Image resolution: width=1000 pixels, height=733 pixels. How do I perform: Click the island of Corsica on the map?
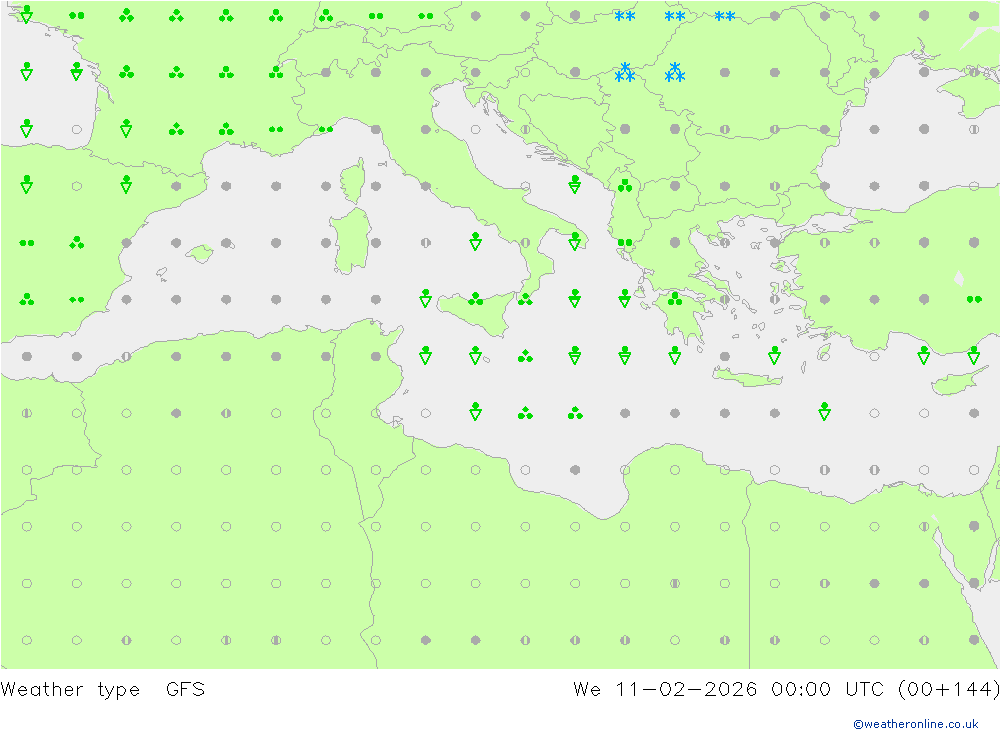353,181
